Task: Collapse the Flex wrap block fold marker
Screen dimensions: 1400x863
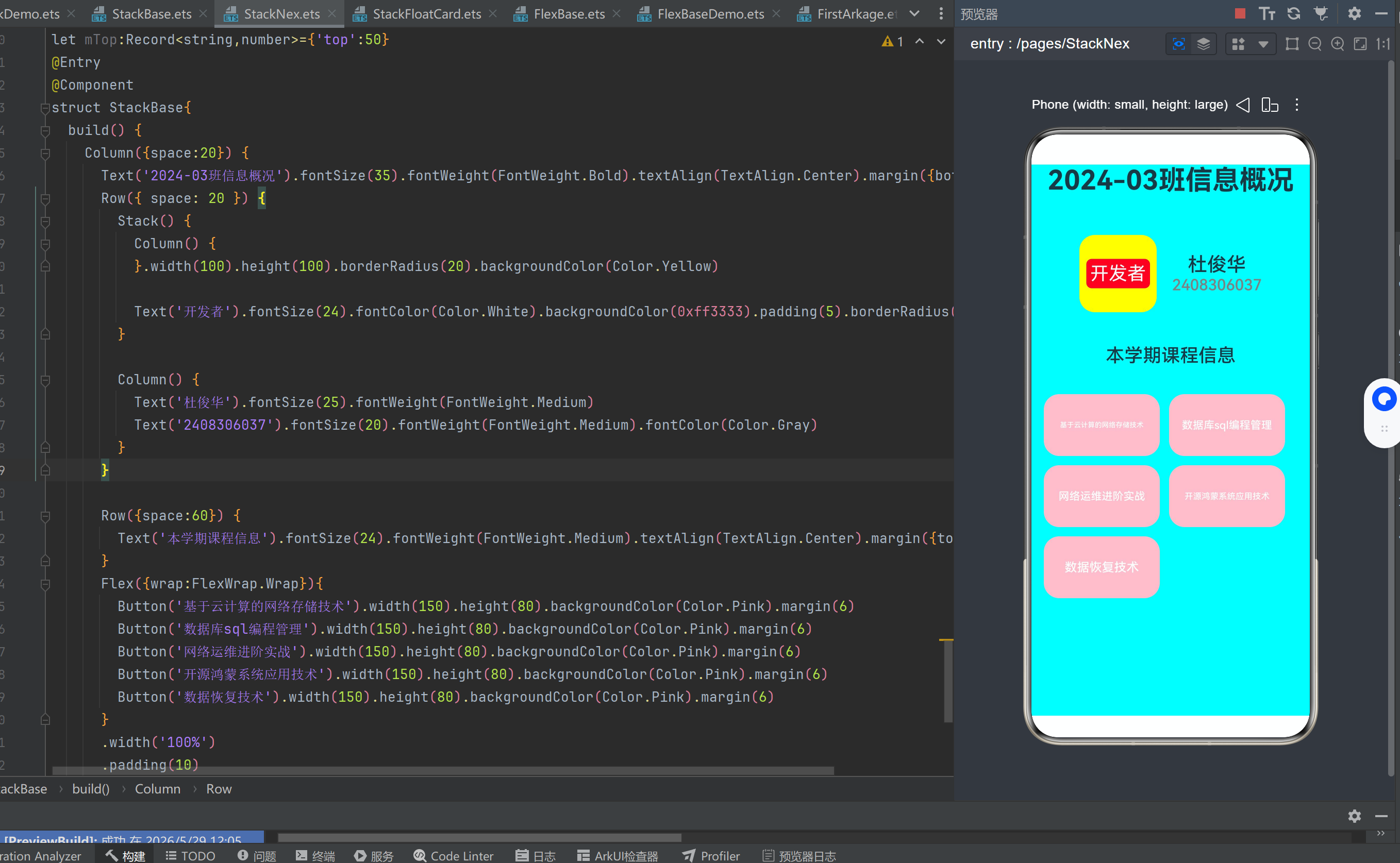Action: pos(45,584)
